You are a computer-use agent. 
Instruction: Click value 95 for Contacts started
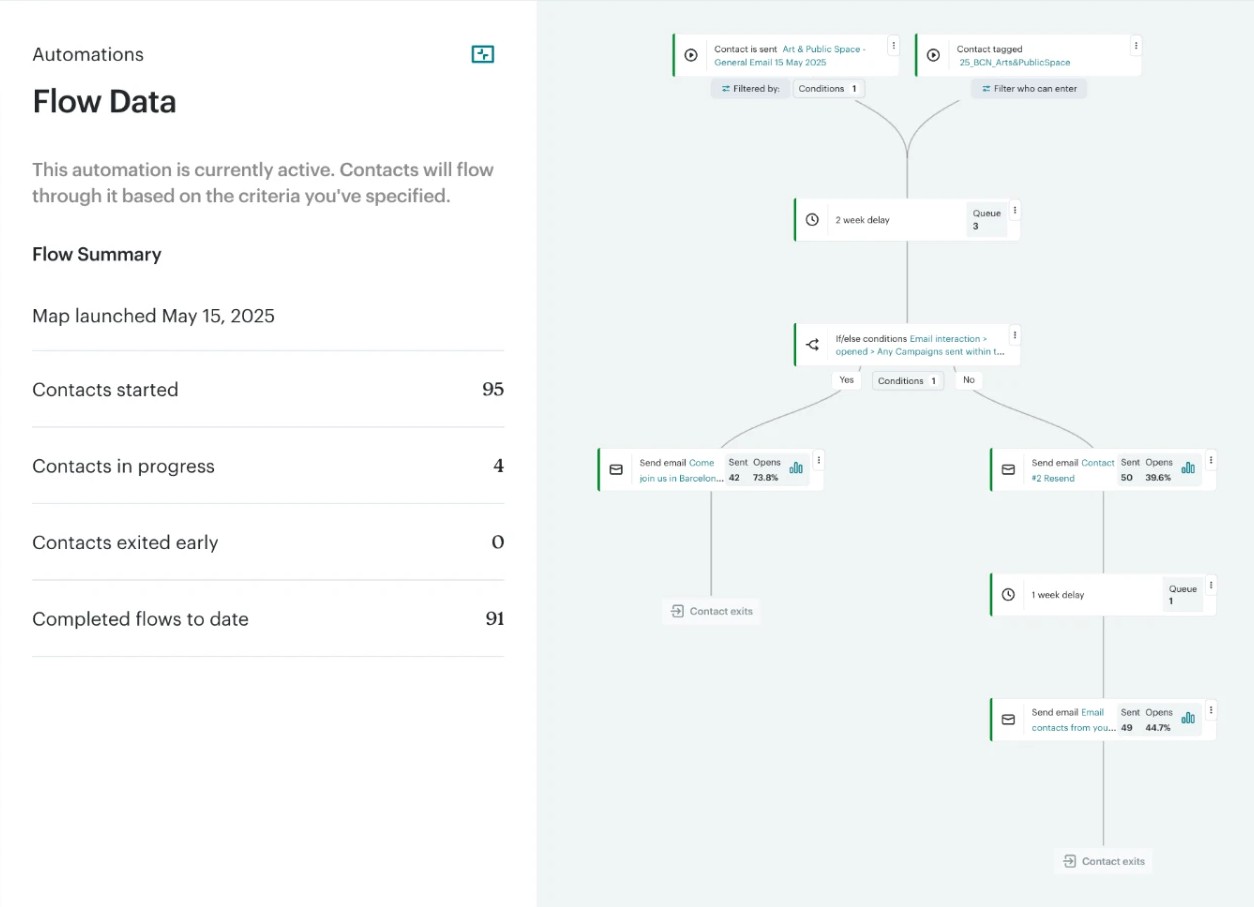coord(493,390)
